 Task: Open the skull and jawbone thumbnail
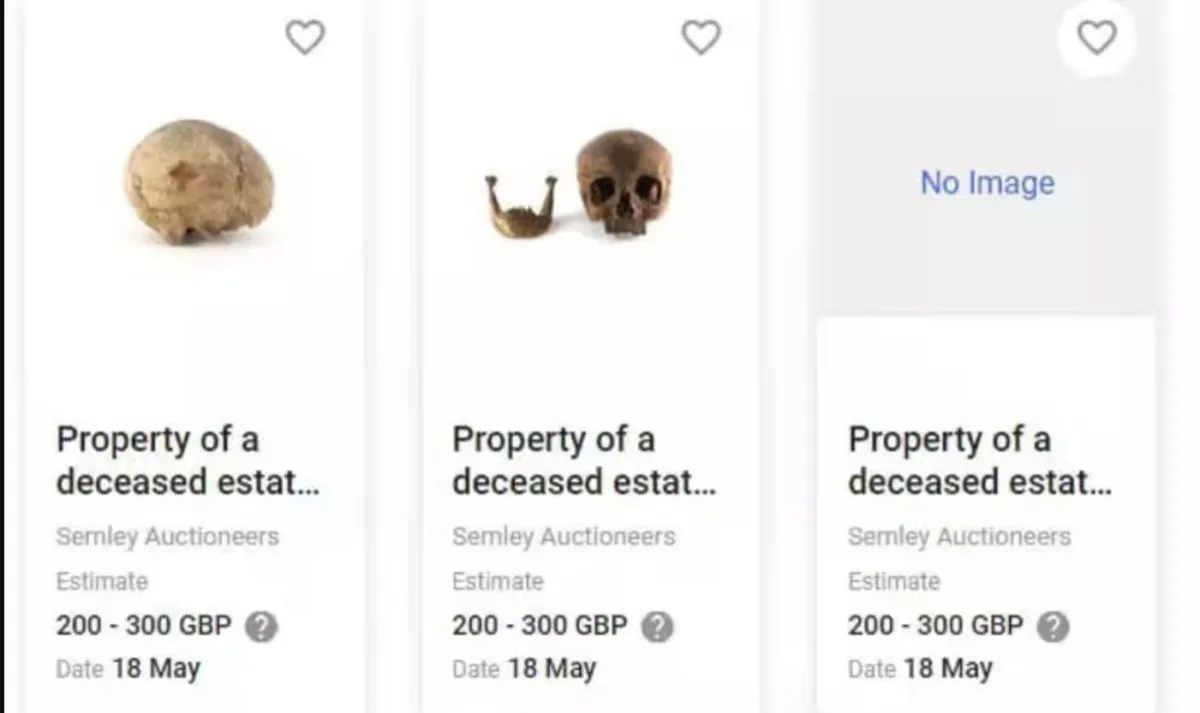(x=580, y=185)
